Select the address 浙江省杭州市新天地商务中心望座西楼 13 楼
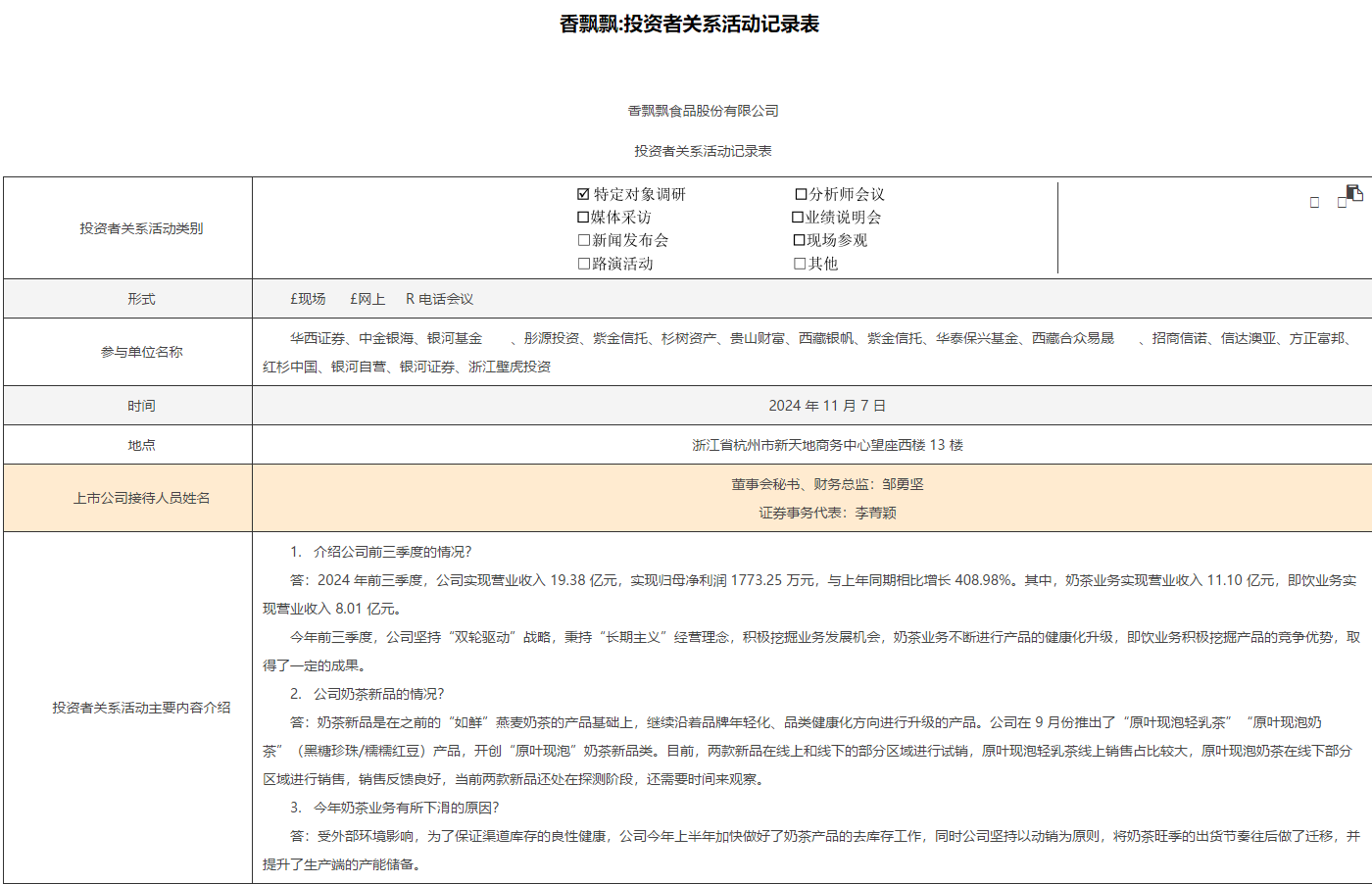Screen dimensions: 1372x884 [x=827, y=445]
